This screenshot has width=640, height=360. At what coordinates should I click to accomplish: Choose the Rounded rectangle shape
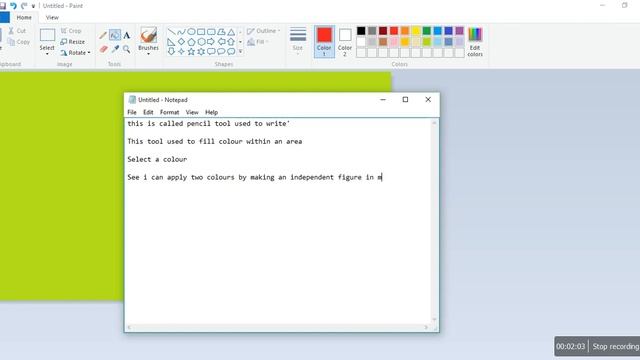click(211, 32)
